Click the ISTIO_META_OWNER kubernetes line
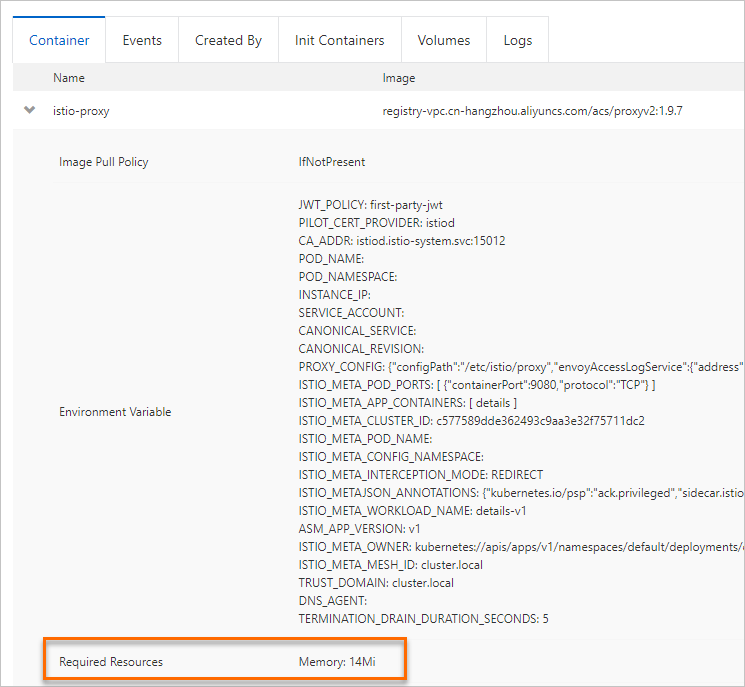 [521, 547]
